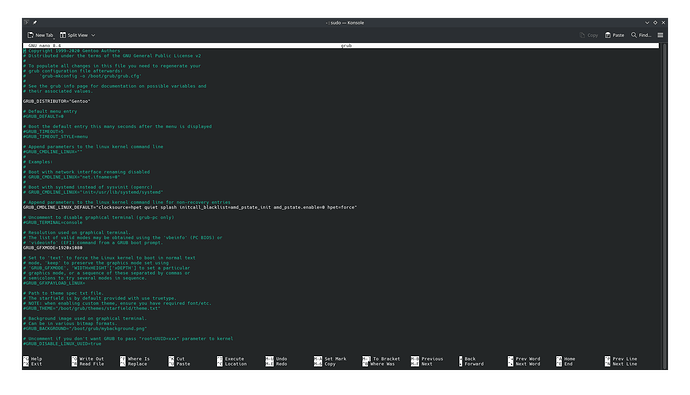This screenshot has height=395, width=690.
Task: Open the Find search tool
Action: coord(641,35)
